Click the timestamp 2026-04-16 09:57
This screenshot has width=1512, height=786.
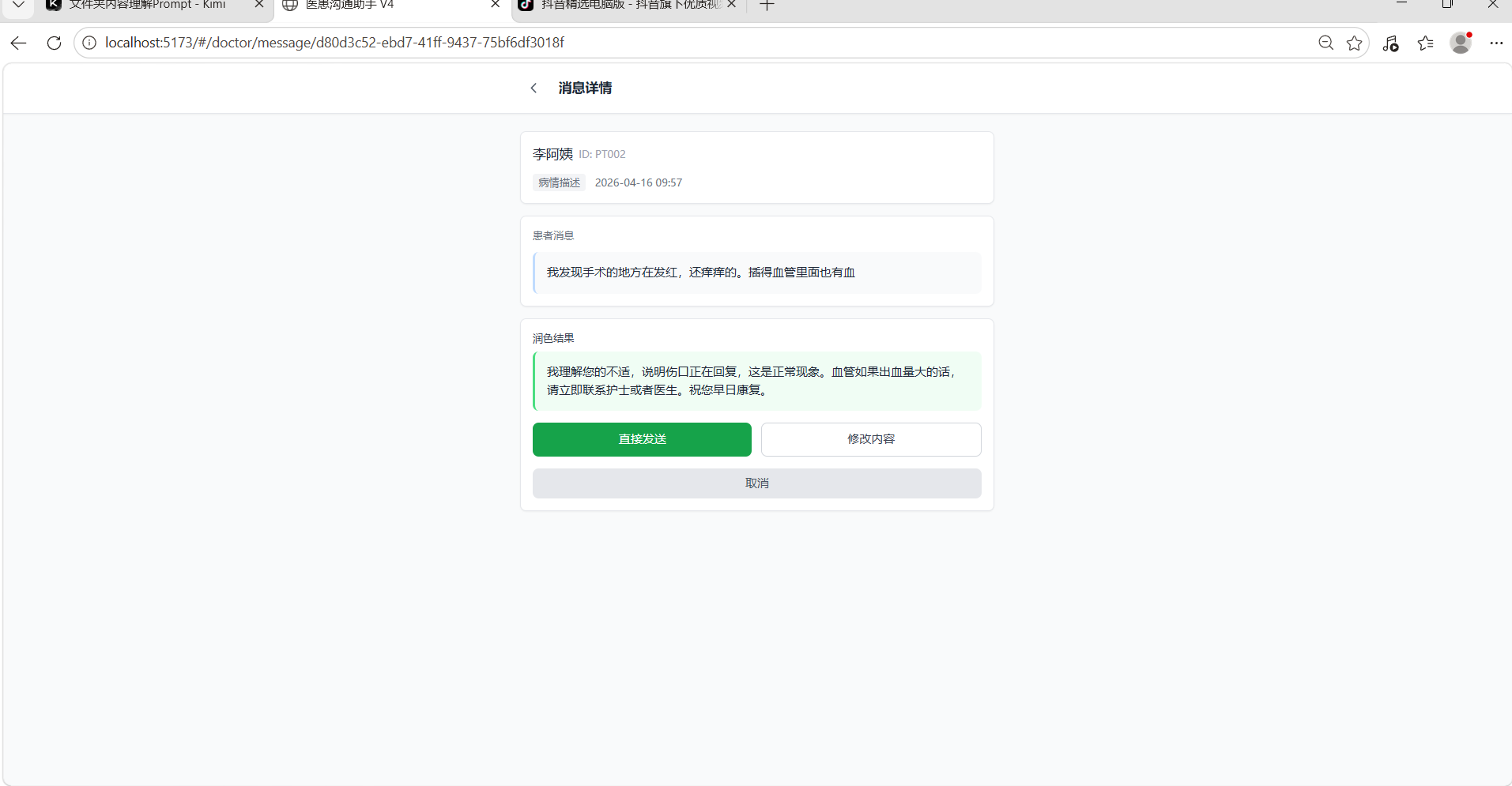point(639,182)
